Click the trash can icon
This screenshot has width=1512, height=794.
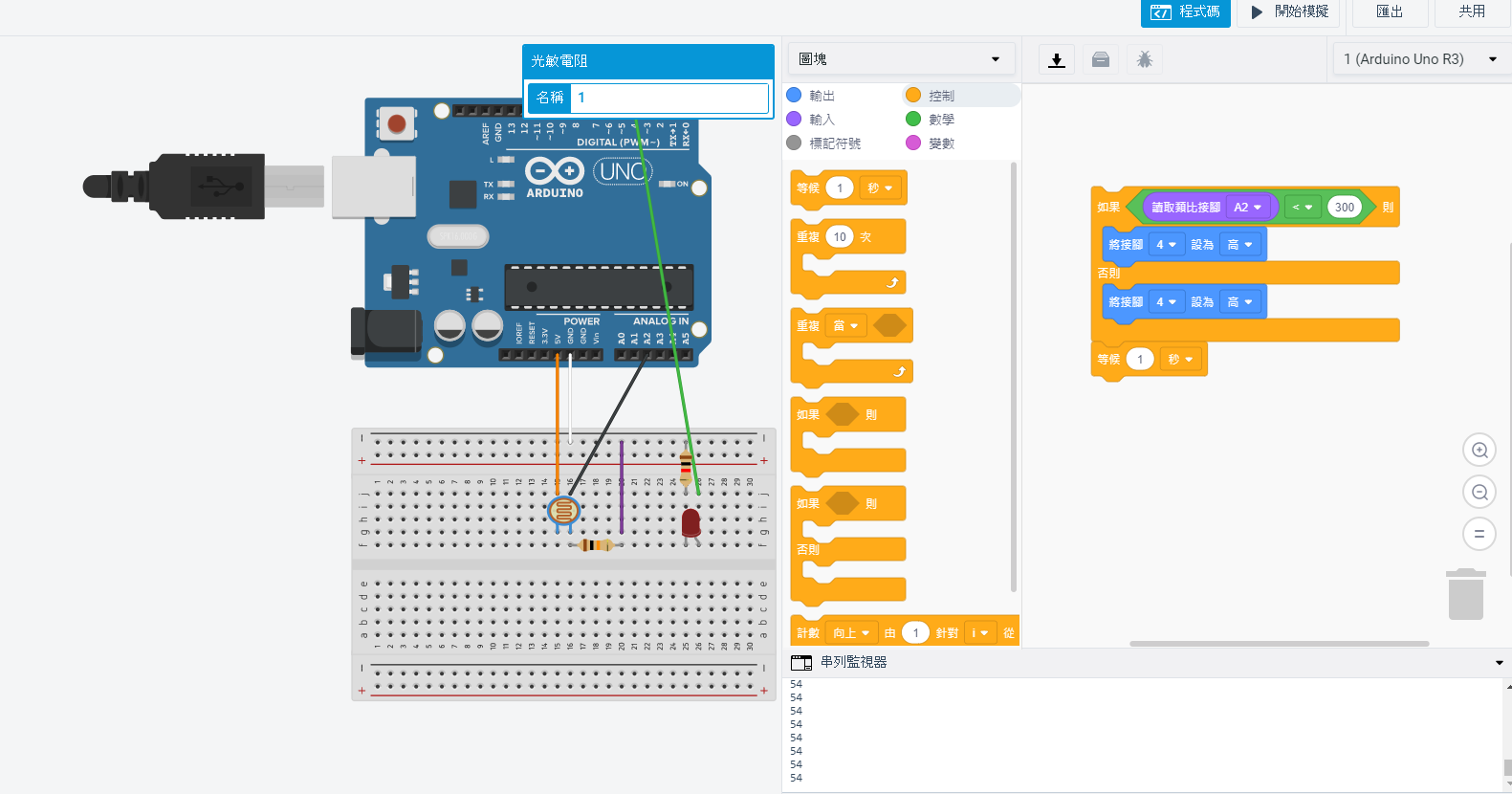click(1465, 594)
